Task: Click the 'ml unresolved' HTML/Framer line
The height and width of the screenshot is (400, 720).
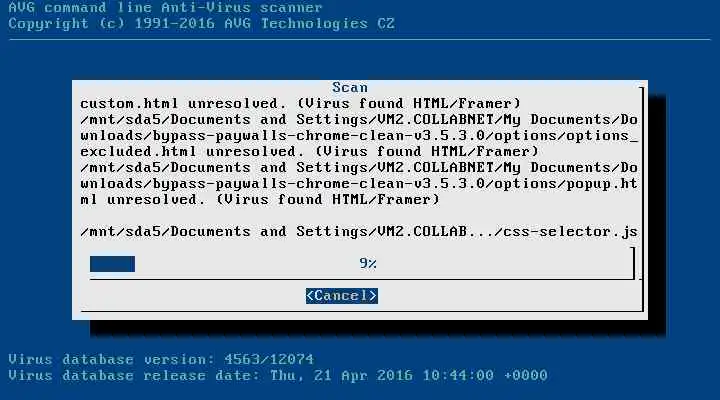Action: (260, 200)
